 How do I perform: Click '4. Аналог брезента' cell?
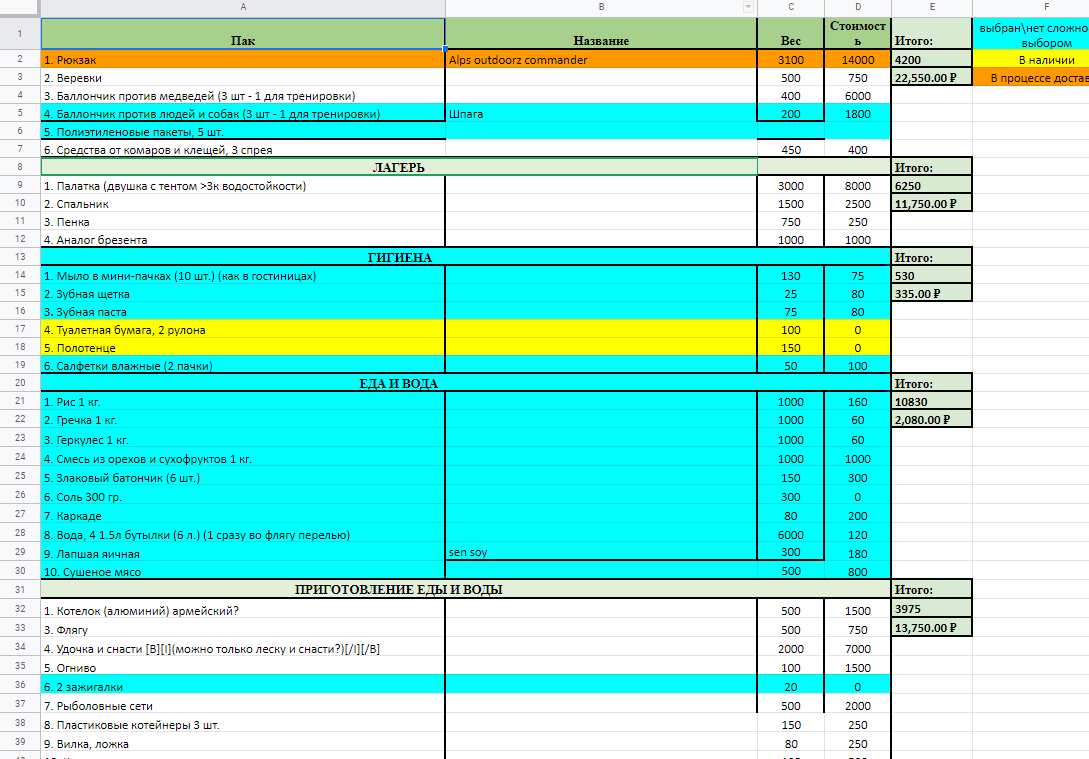click(243, 240)
